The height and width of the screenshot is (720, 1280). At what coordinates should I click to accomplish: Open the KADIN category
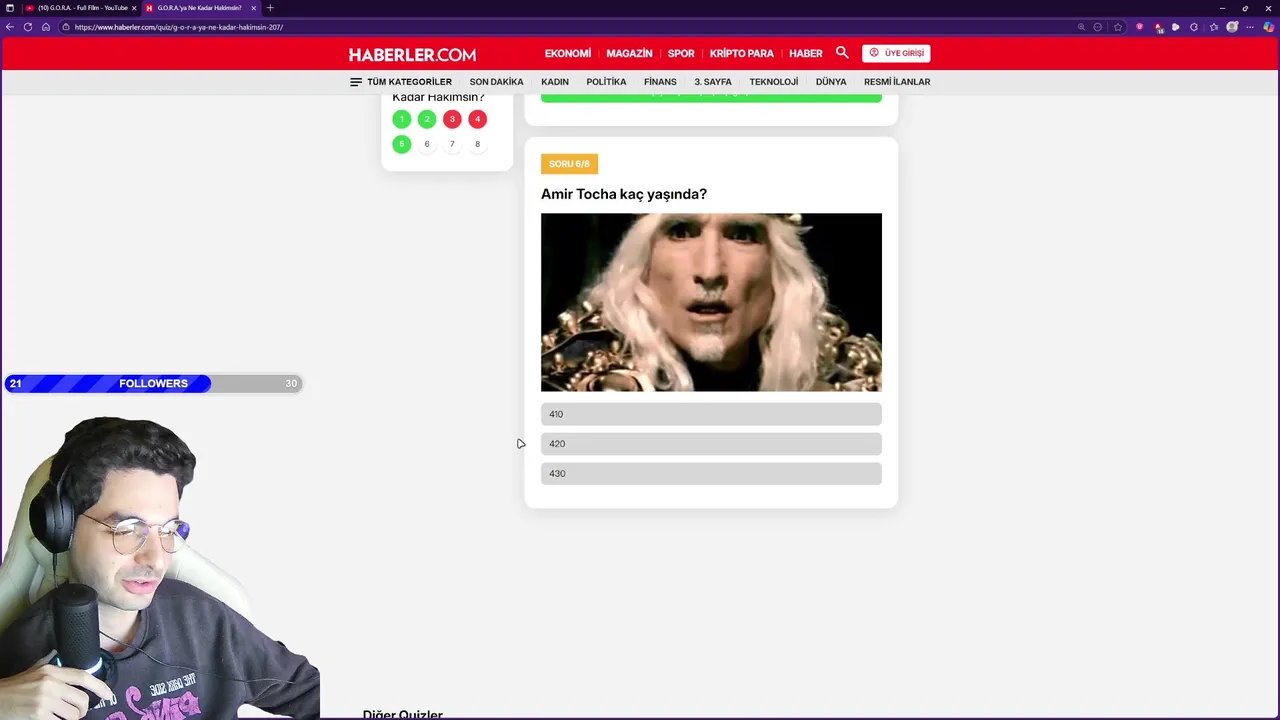point(555,82)
